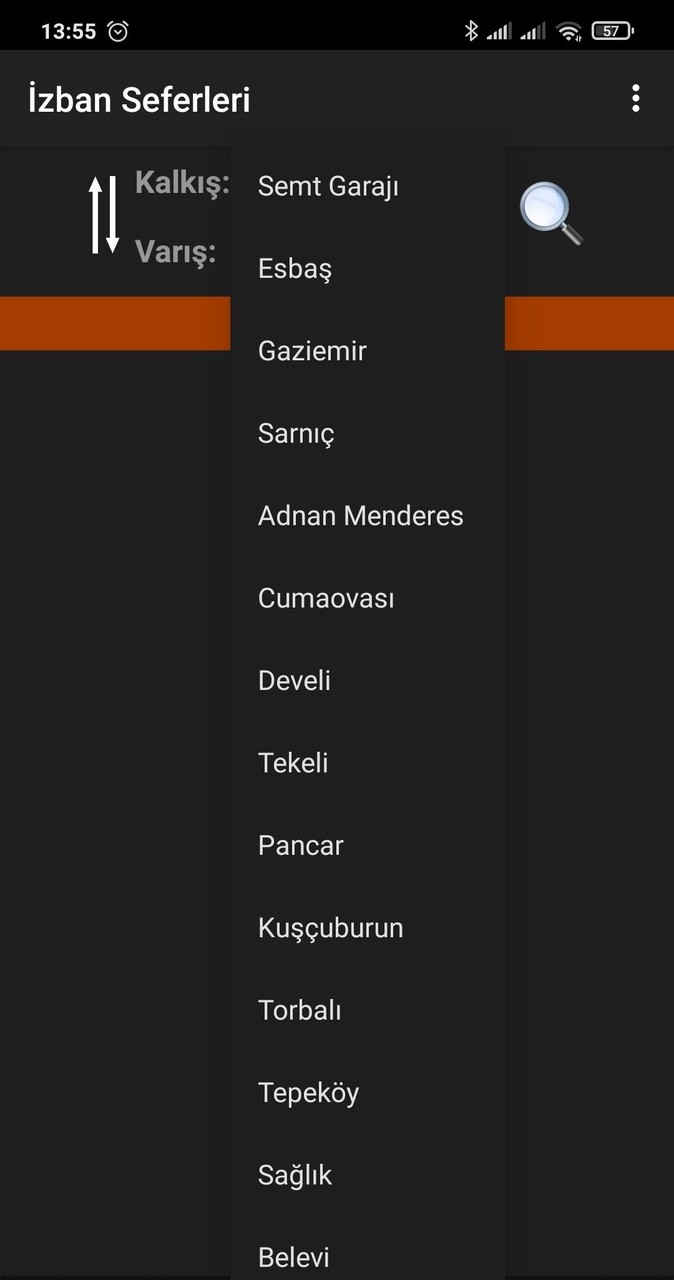Viewport: 674px width, 1280px height.
Task: Tap the signal strength bars icon
Action: click(x=500, y=31)
